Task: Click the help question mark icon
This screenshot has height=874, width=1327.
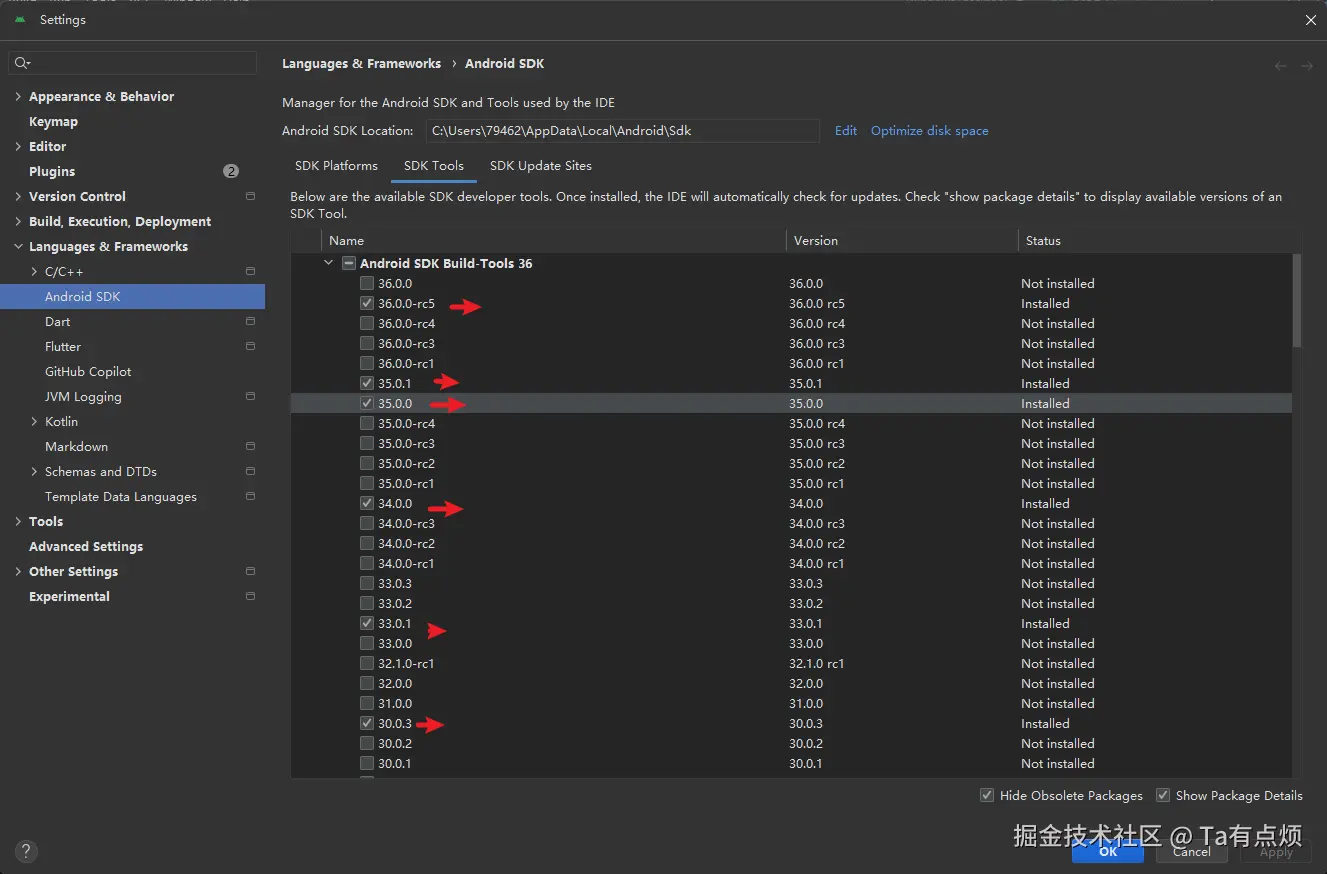Action: click(26, 851)
